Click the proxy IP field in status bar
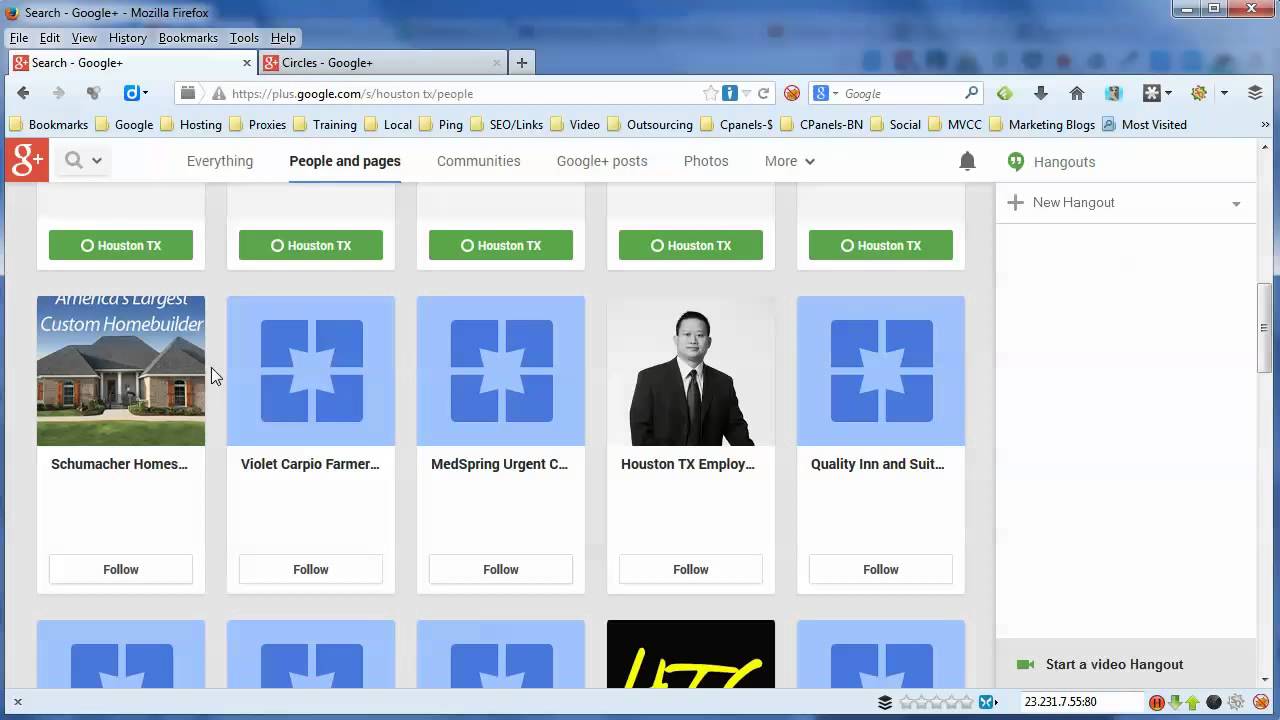This screenshot has width=1280, height=720. [x=1081, y=702]
